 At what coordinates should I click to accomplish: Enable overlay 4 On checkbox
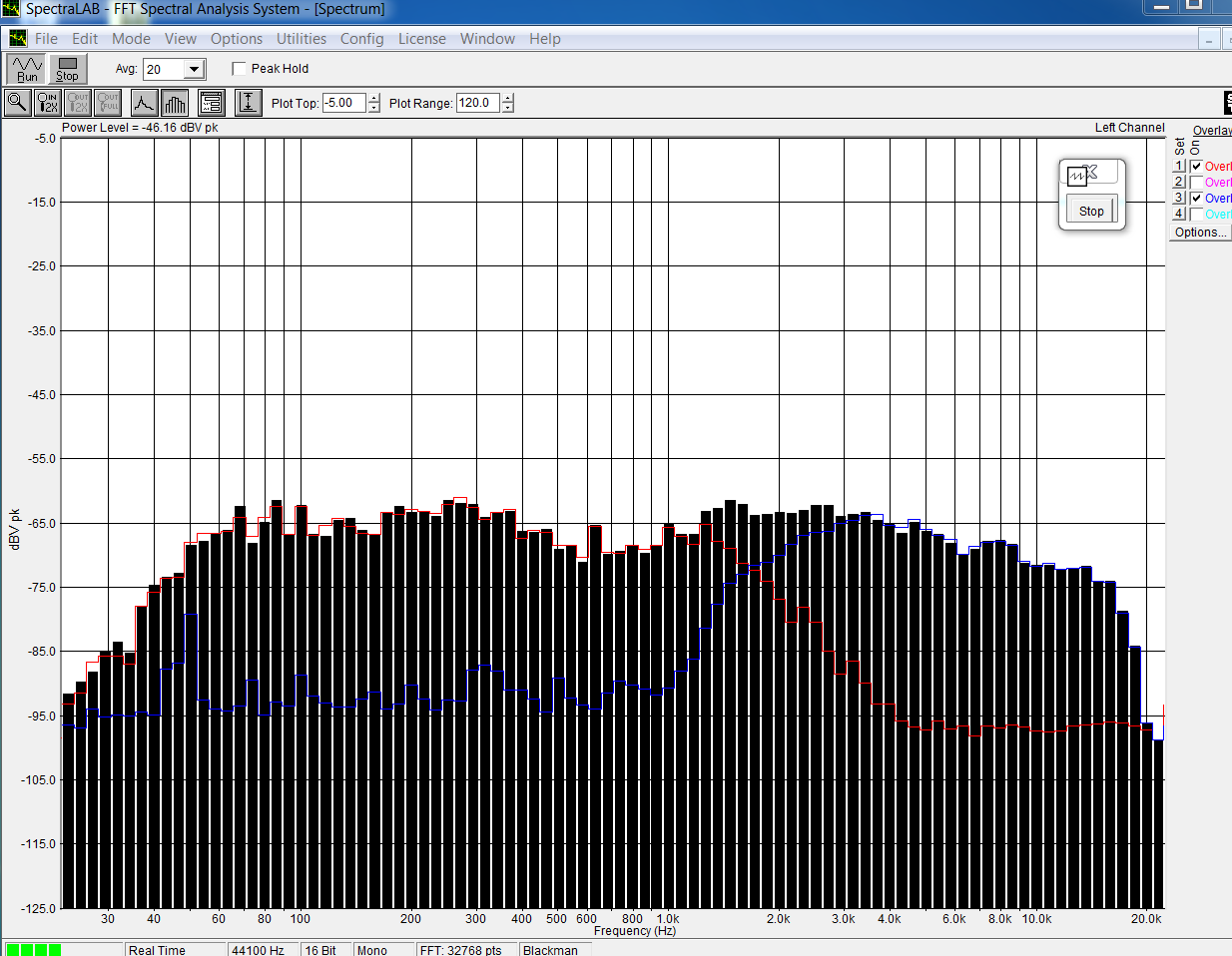click(1196, 215)
